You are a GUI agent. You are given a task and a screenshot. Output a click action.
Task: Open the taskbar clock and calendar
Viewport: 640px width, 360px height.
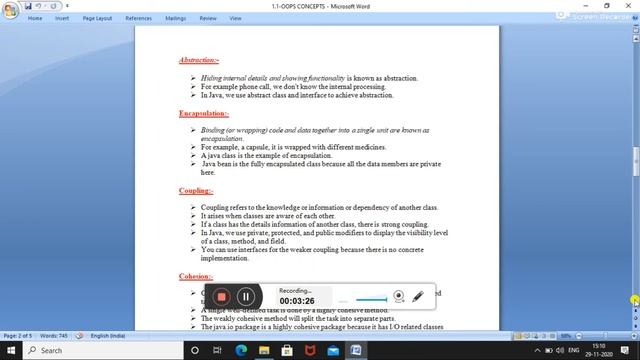(598, 350)
